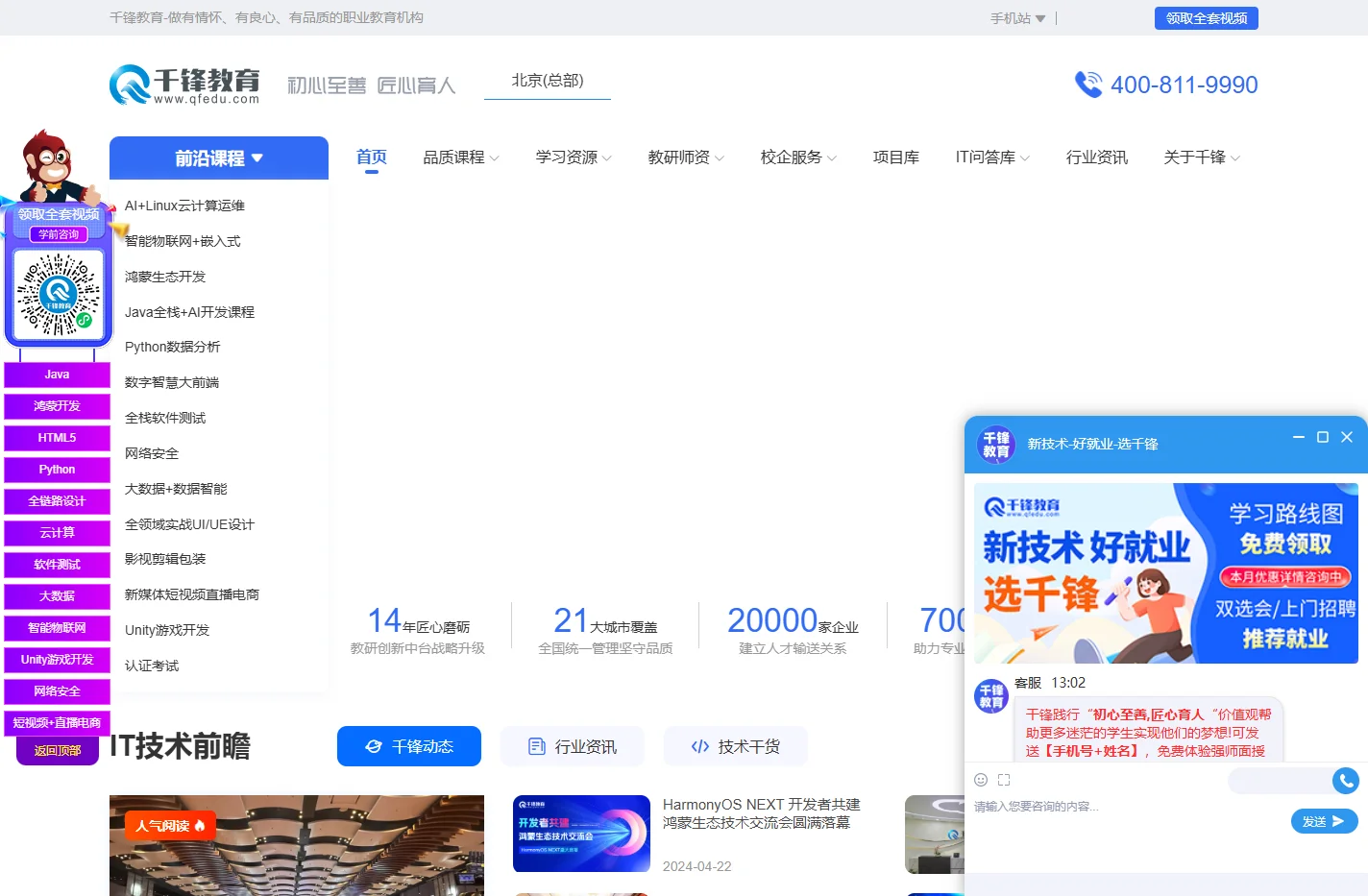Open the WeChat QR code image
The image size is (1368, 896).
click(59, 294)
